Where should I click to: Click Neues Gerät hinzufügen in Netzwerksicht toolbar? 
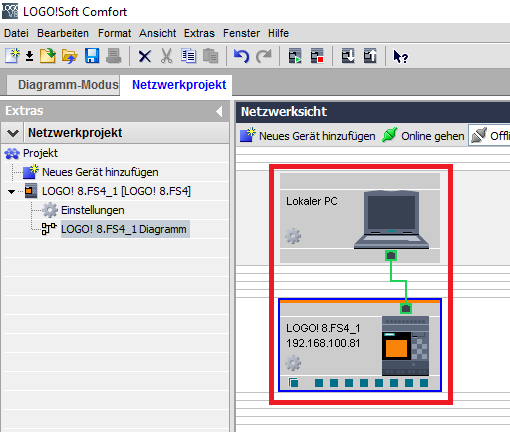[x=307, y=136]
